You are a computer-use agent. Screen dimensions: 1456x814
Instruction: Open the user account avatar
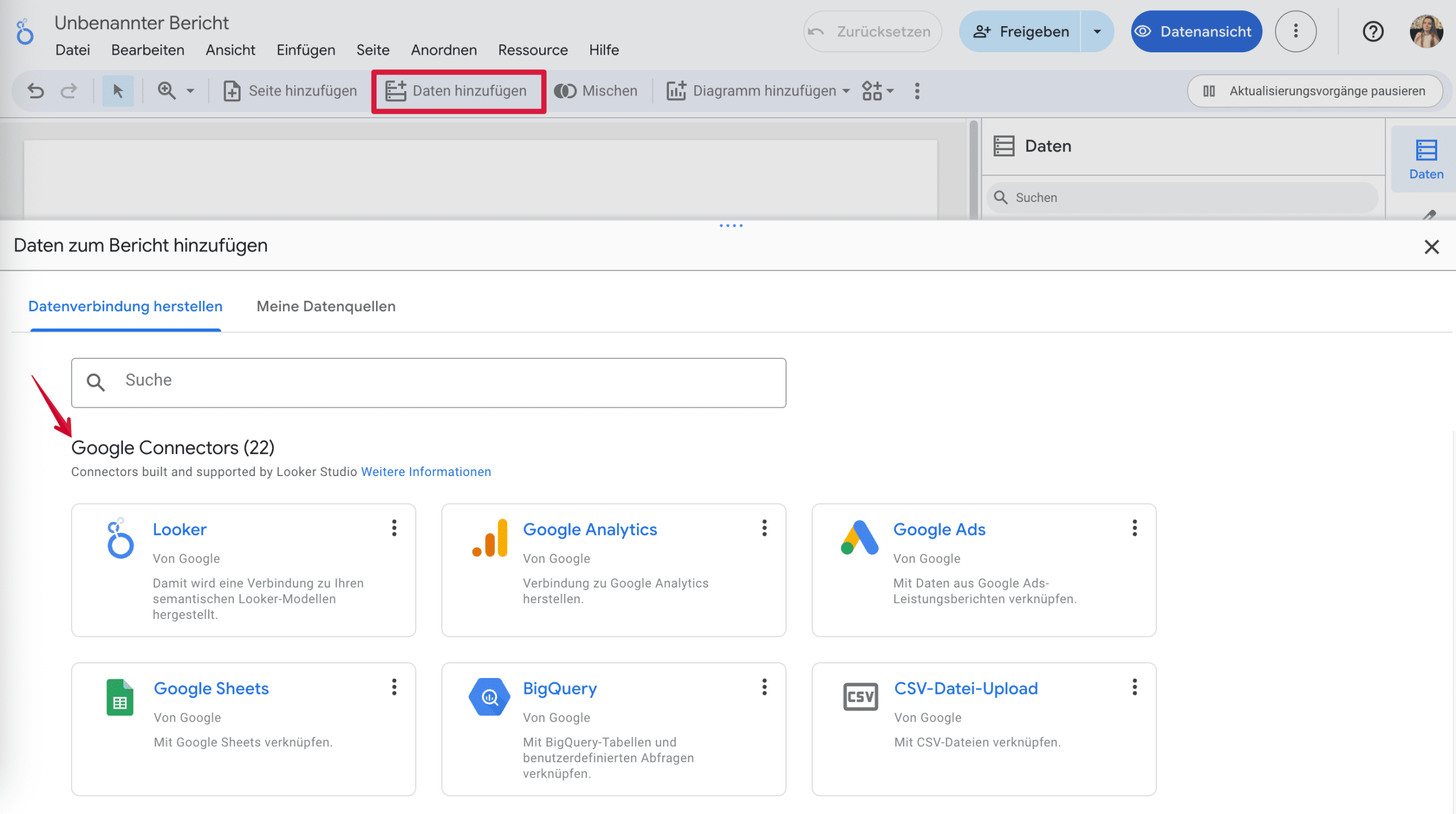click(x=1426, y=32)
